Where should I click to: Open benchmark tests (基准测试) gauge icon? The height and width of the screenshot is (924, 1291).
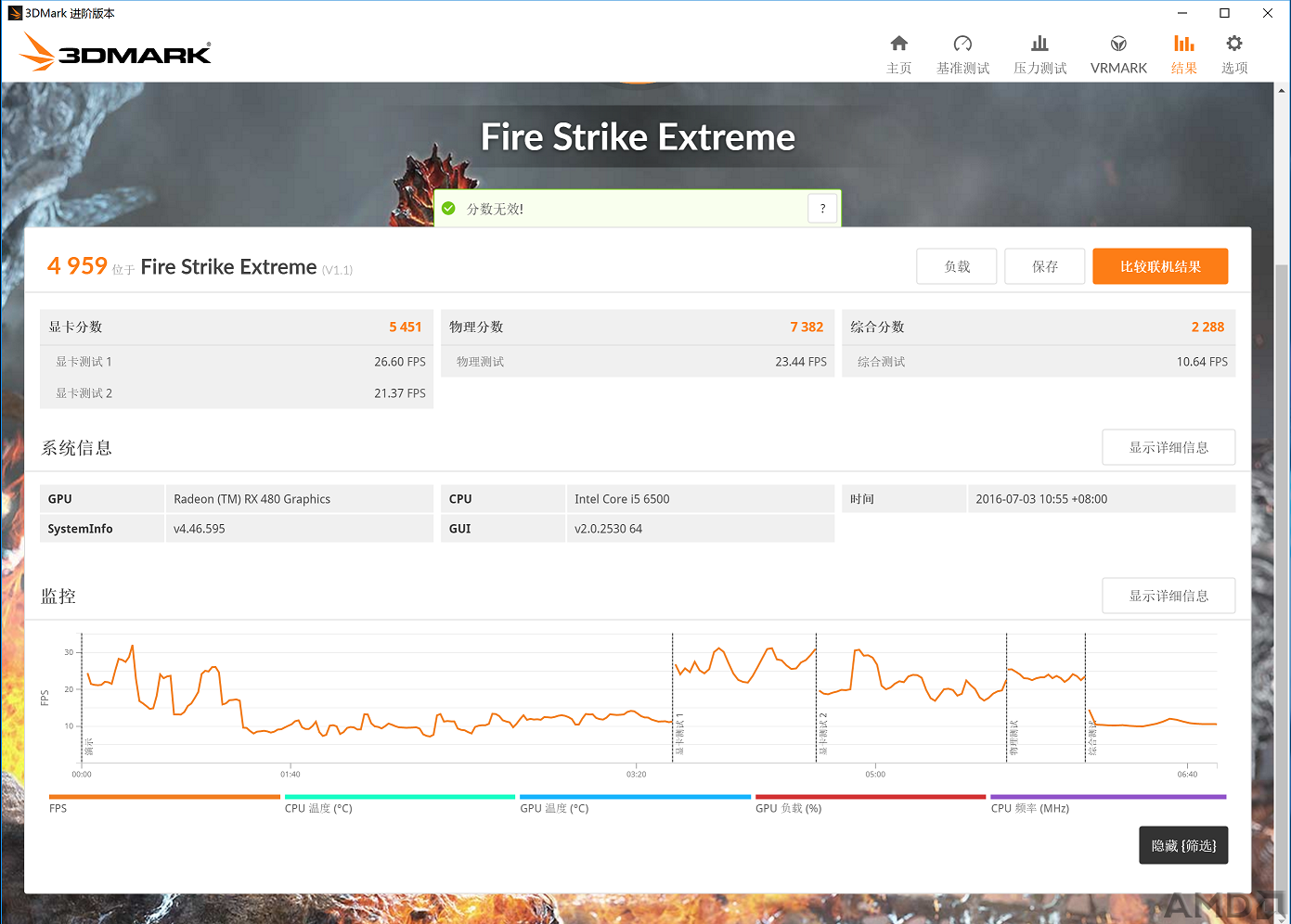click(x=962, y=44)
